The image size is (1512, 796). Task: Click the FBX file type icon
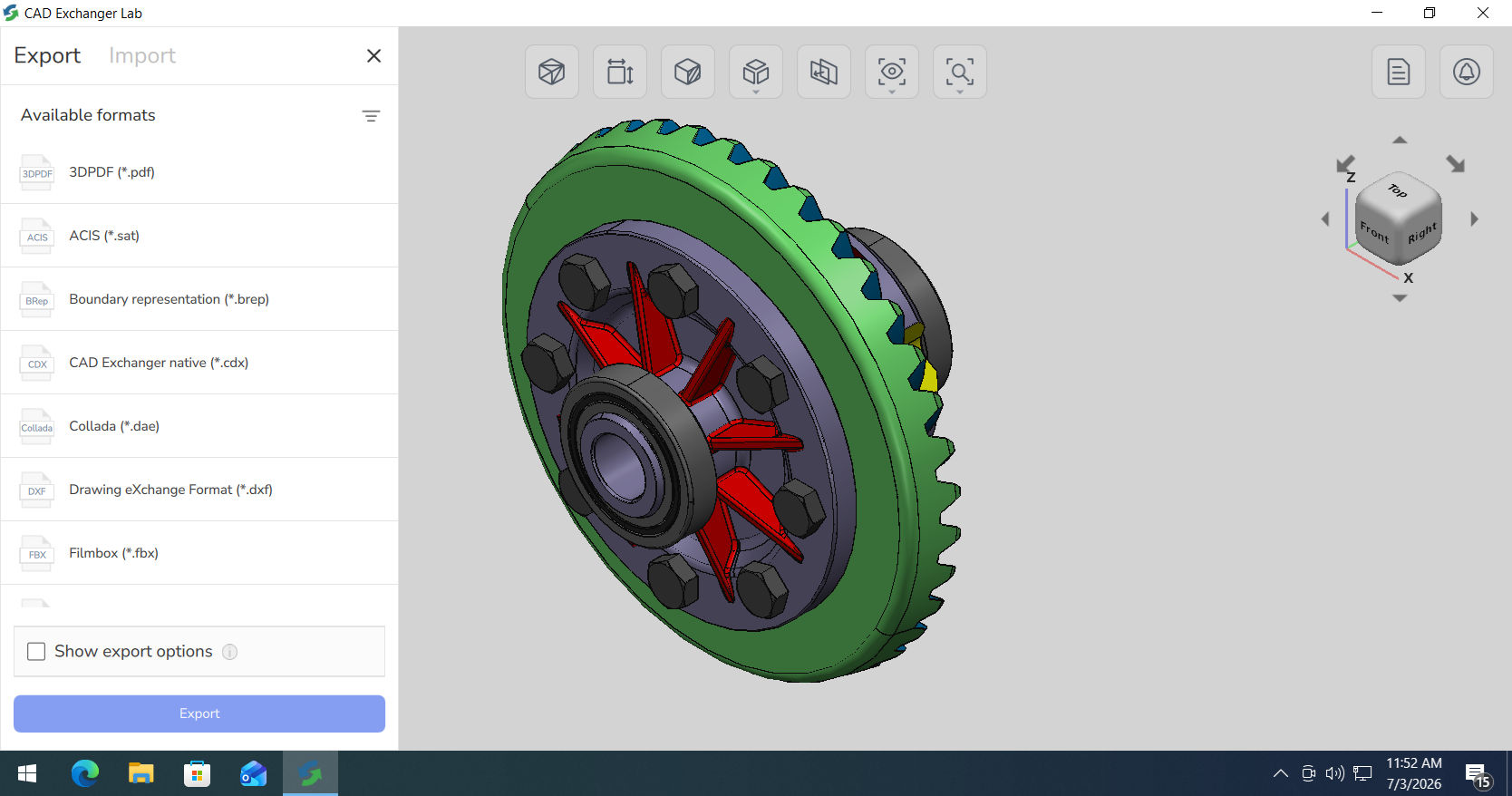[x=37, y=553]
